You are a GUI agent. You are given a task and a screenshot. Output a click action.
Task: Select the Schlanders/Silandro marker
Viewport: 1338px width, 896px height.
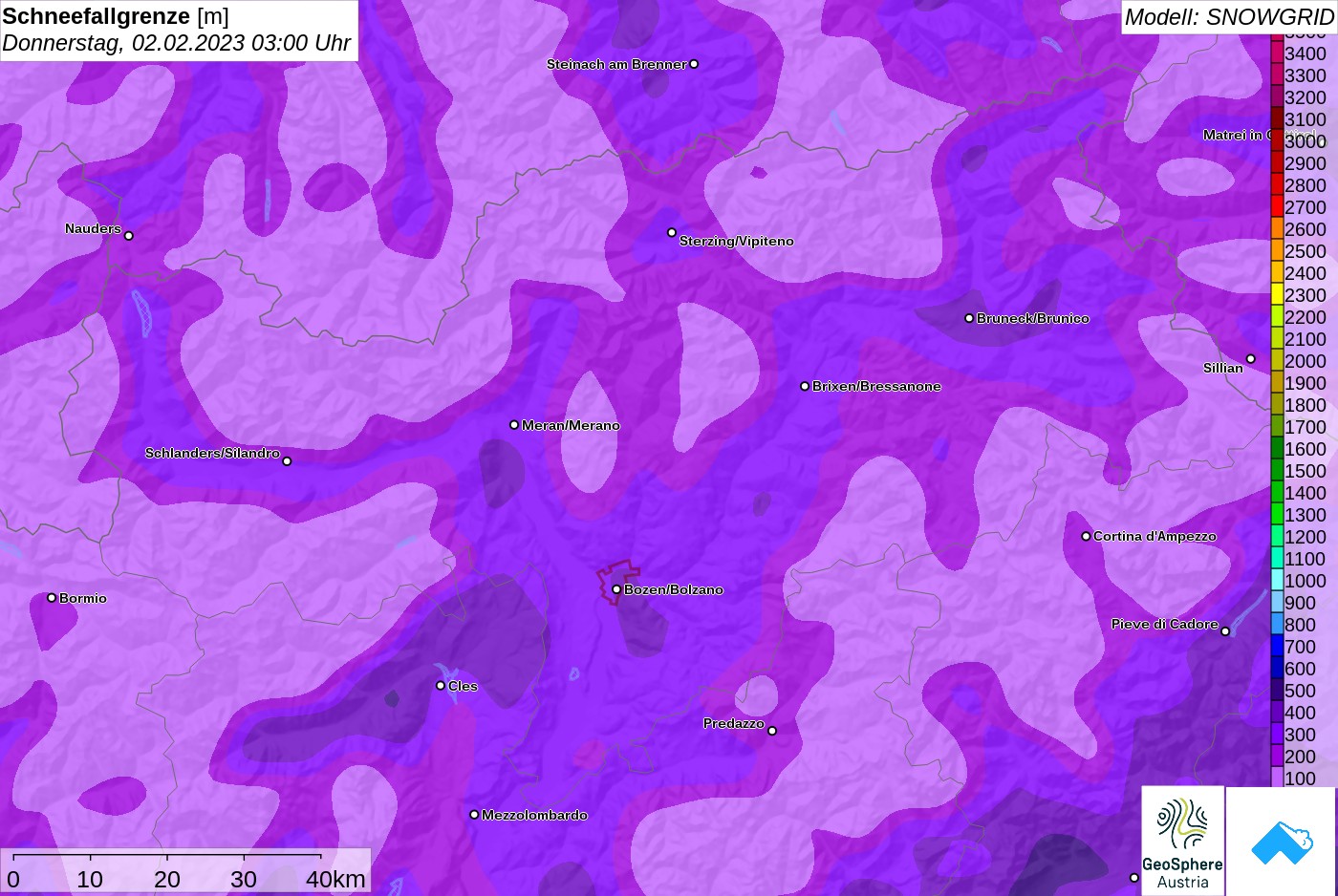coord(287,461)
